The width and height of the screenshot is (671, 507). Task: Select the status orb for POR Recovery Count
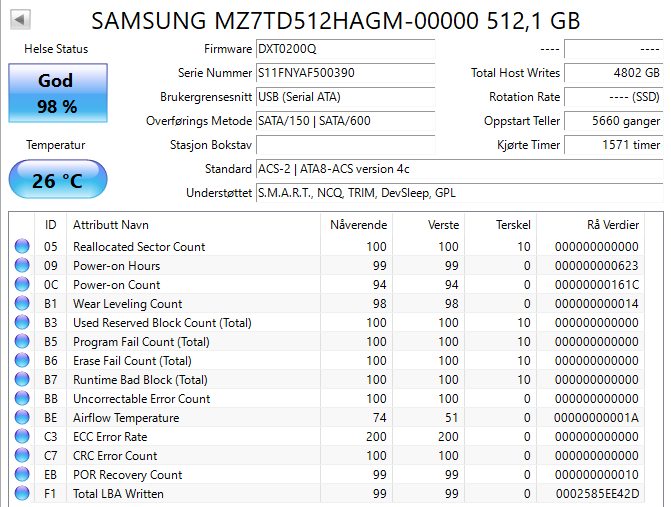[x=22, y=474]
